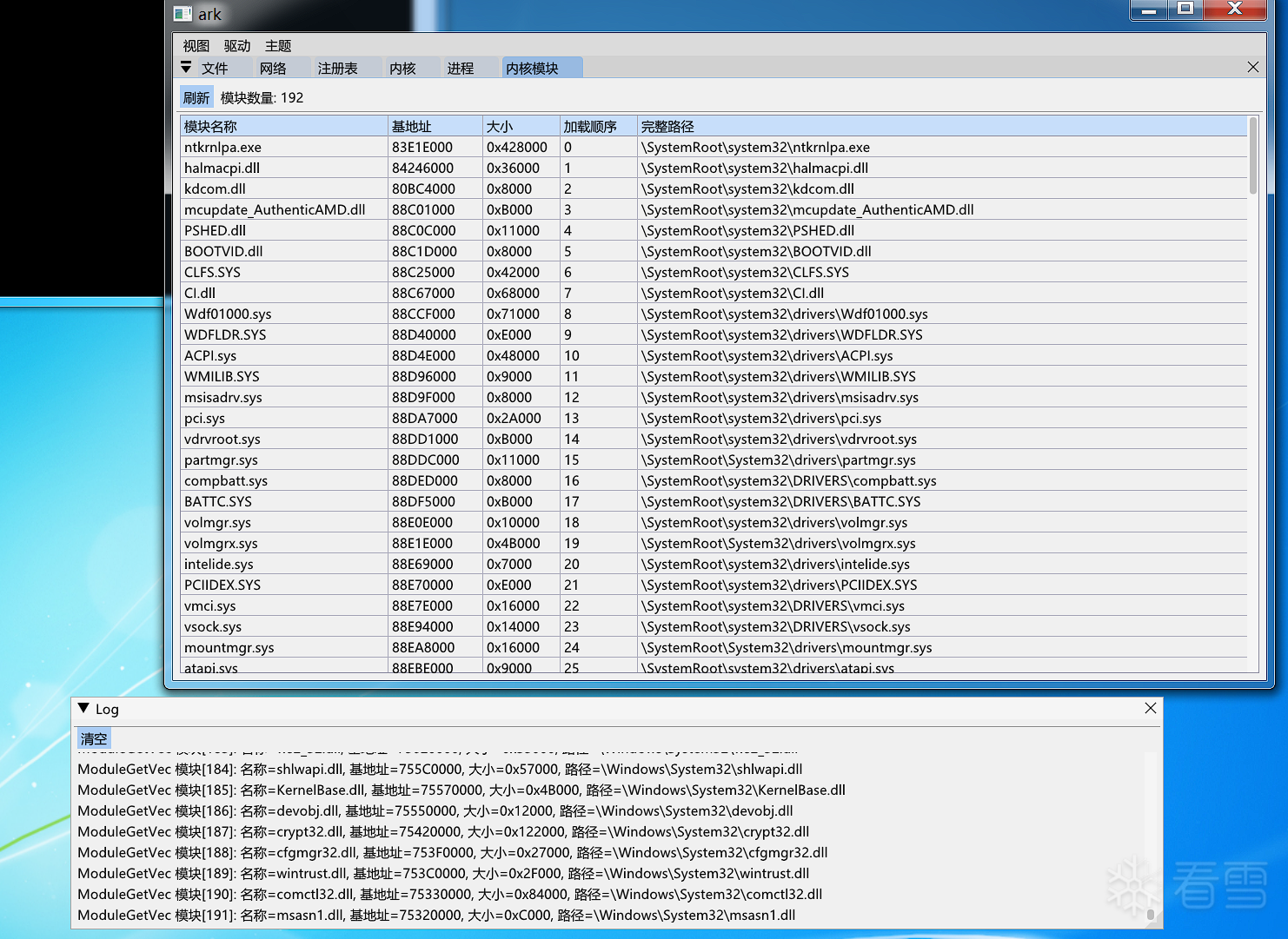Collapse the Log panel with its triangle
Screen dimensions: 1288x939
click(x=83, y=708)
